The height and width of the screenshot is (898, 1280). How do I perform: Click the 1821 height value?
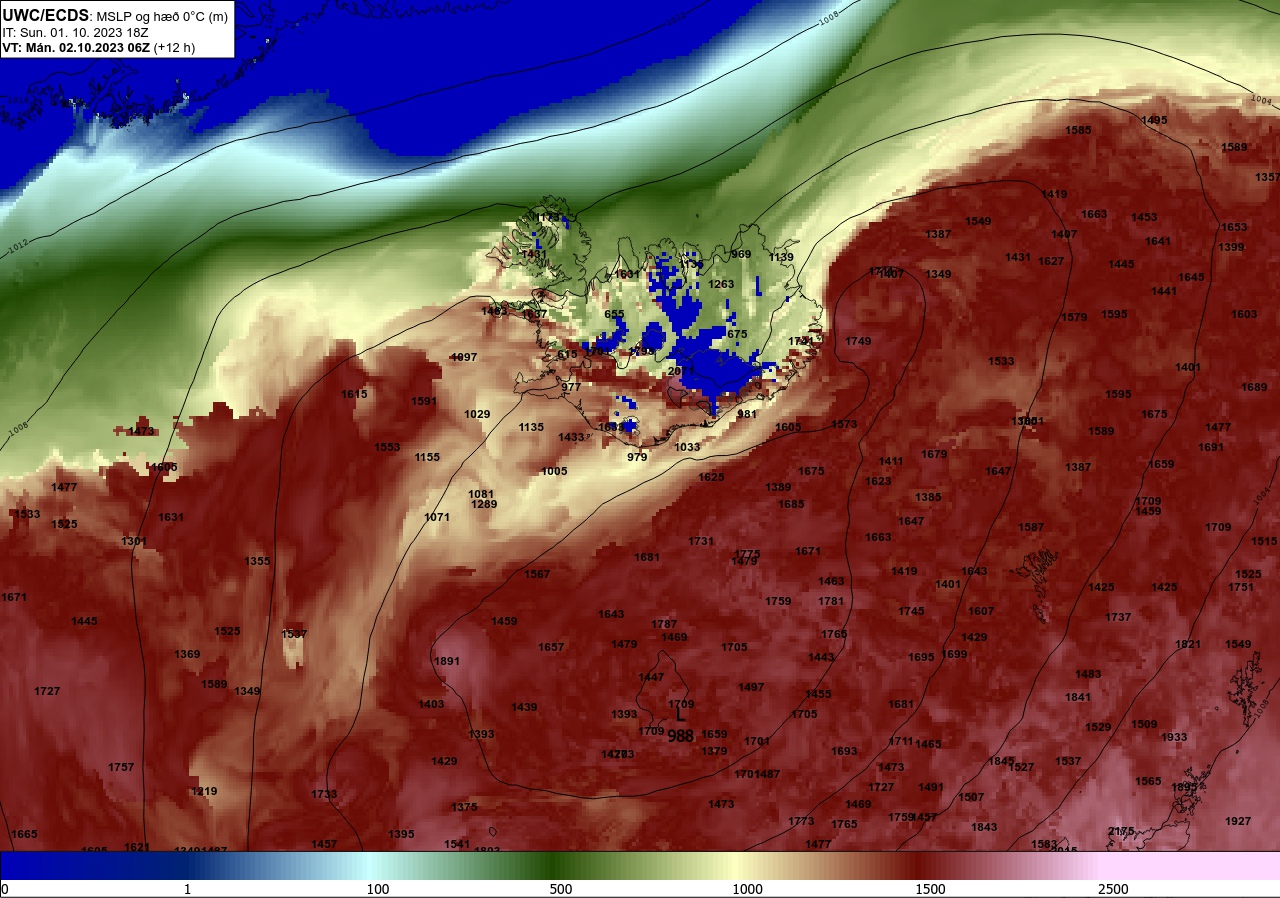click(x=1188, y=644)
